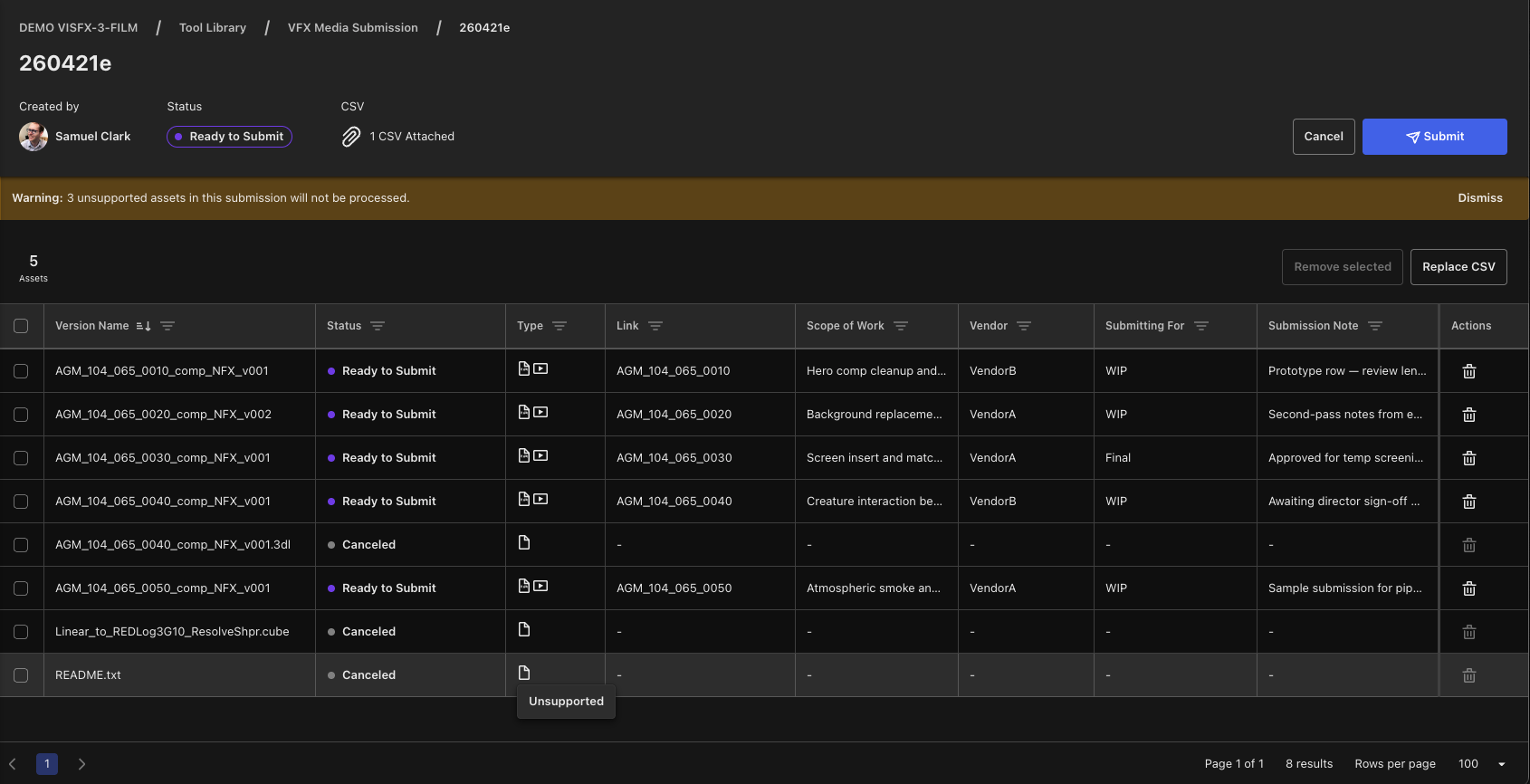Open the Submission Note filter icon
This screenshot has height=784, width=1530.
(x=1375, y=326)
